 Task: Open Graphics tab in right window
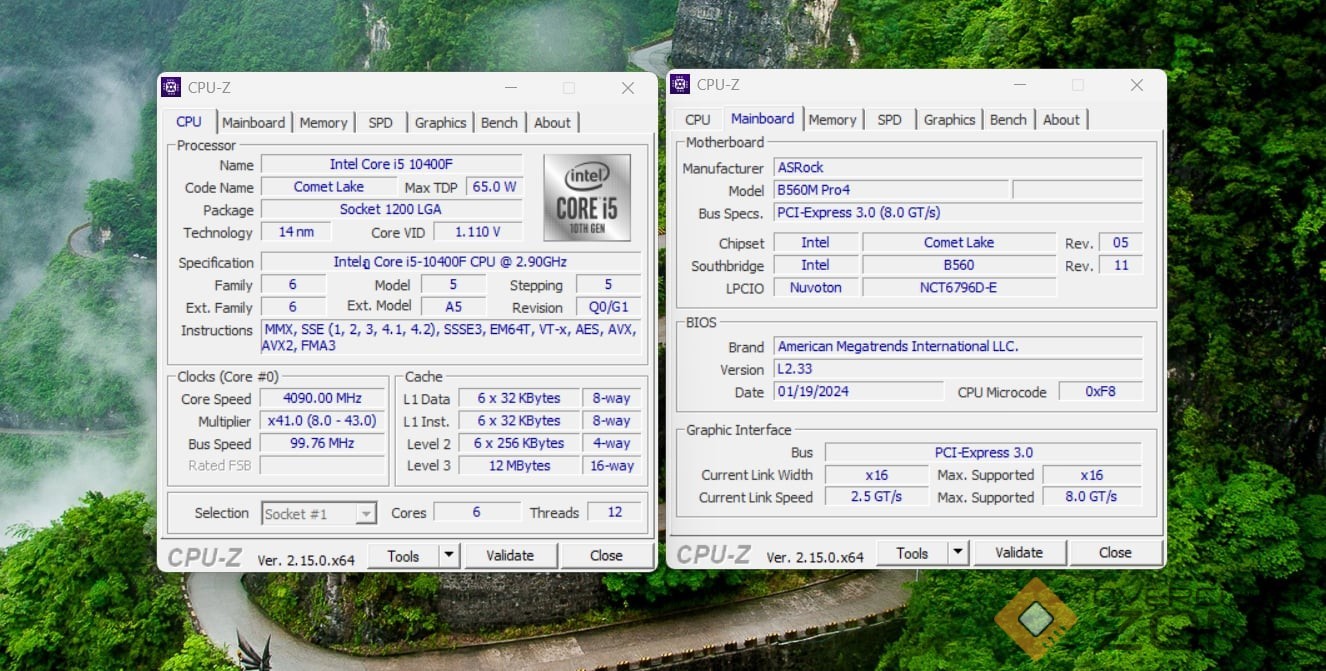tap(949, 120)
